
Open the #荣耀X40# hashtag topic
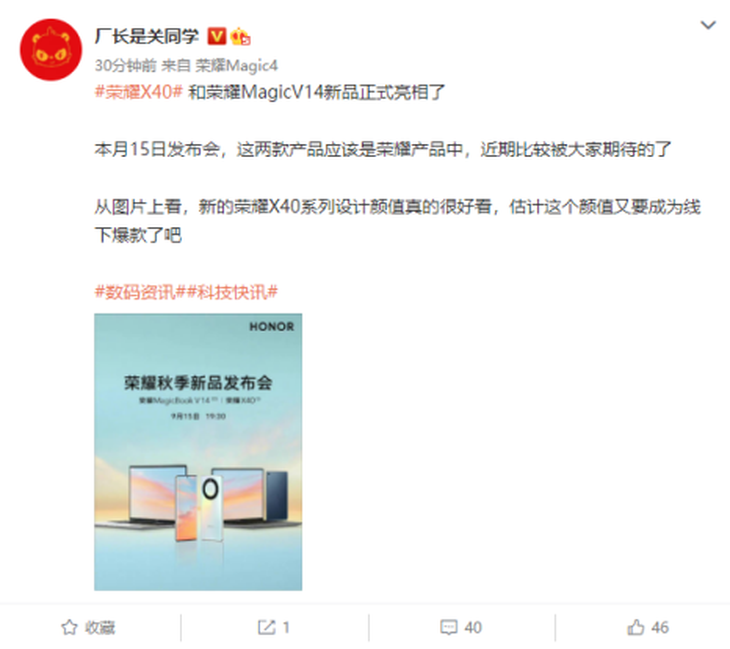(138, 92)
